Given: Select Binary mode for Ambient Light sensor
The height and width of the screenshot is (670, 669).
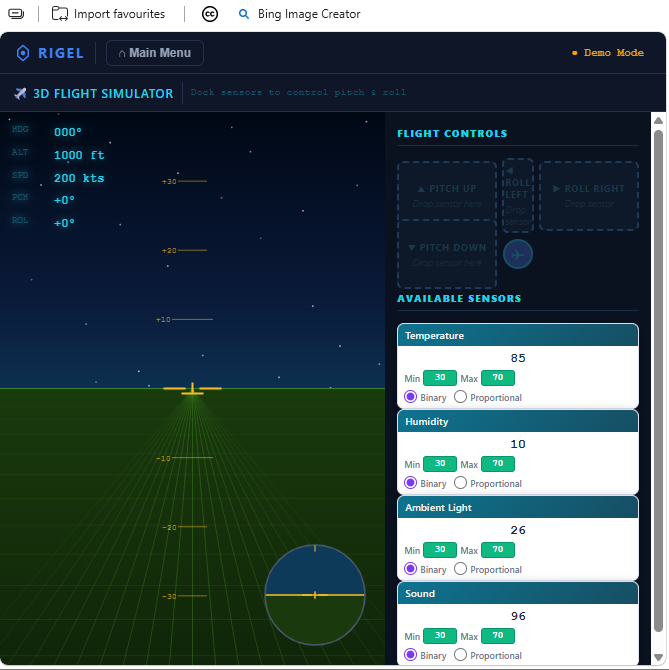Looking at the screenshot, I should coord(411,569).
